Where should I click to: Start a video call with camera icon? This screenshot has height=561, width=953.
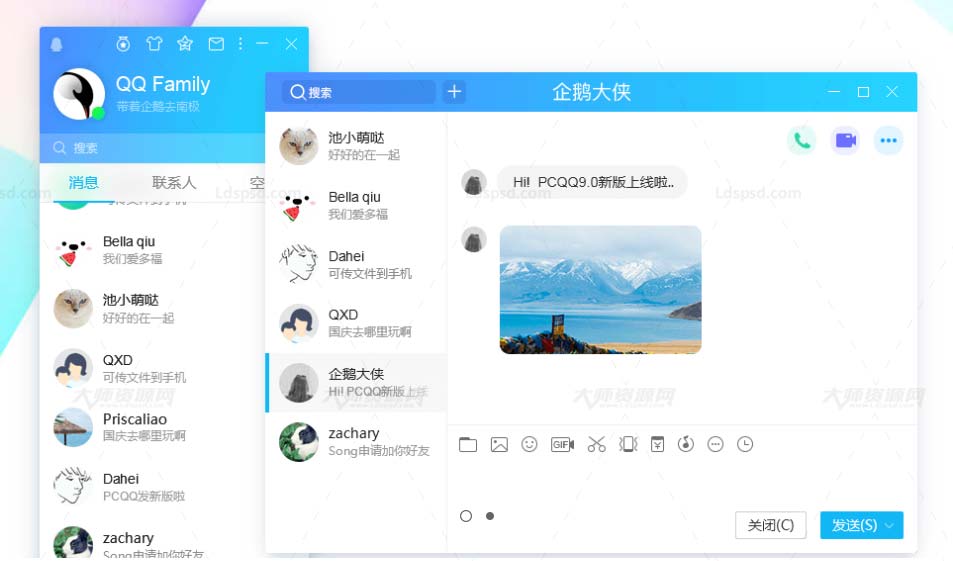[x=845, y=140]
